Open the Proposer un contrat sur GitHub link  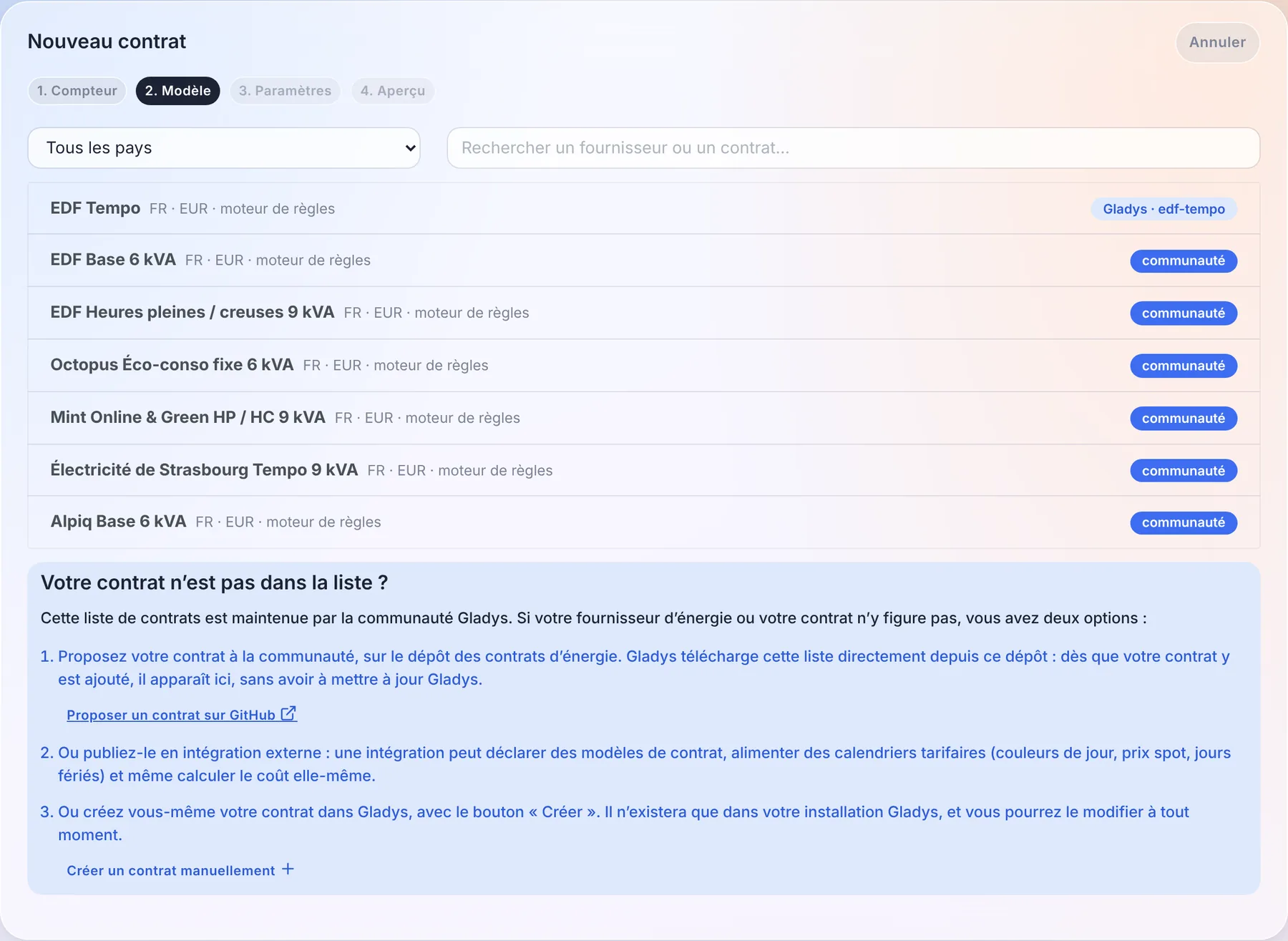[x=182, y=715]
